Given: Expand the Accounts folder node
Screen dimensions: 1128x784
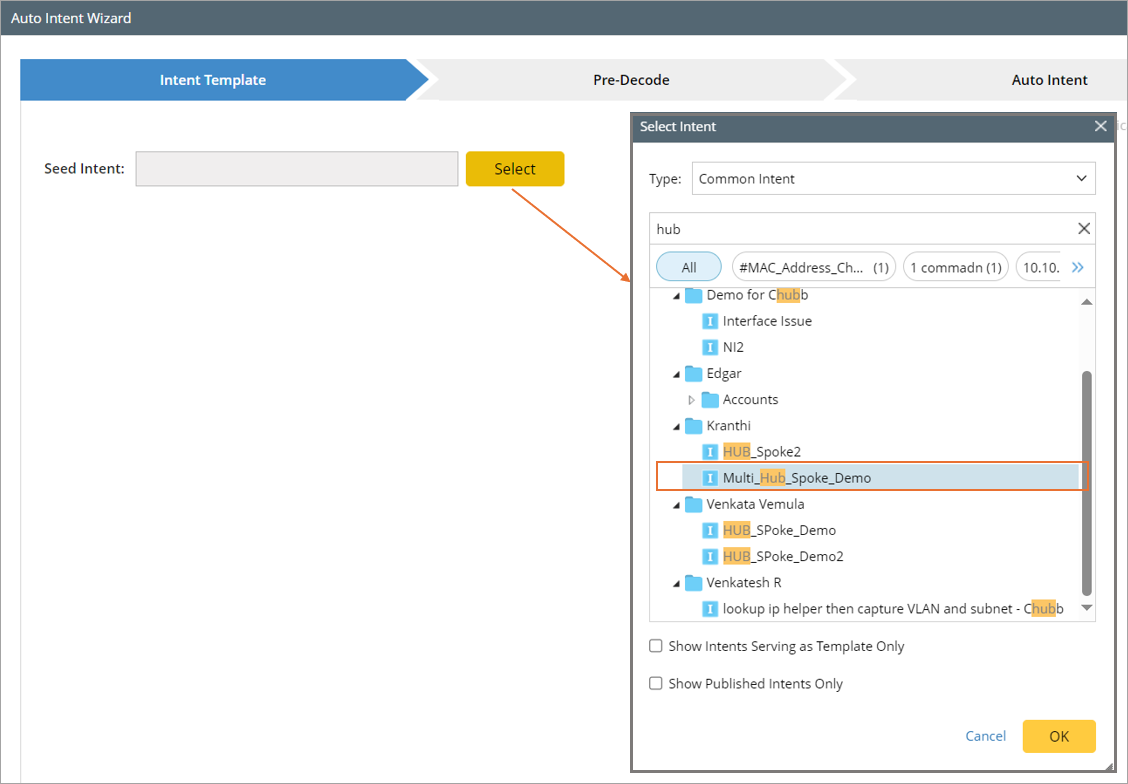Looking at the screenshot, I should (x=691, y=400).
